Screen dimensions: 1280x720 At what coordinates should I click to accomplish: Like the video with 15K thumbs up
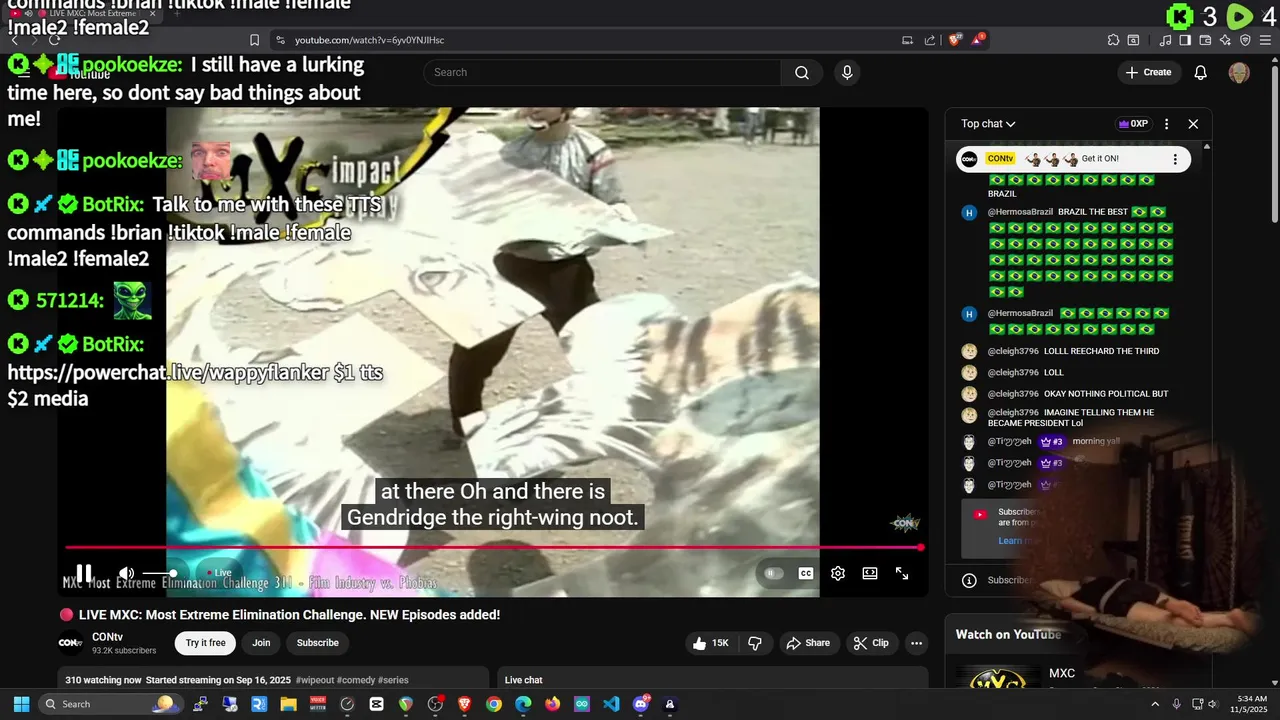[711, 643]
